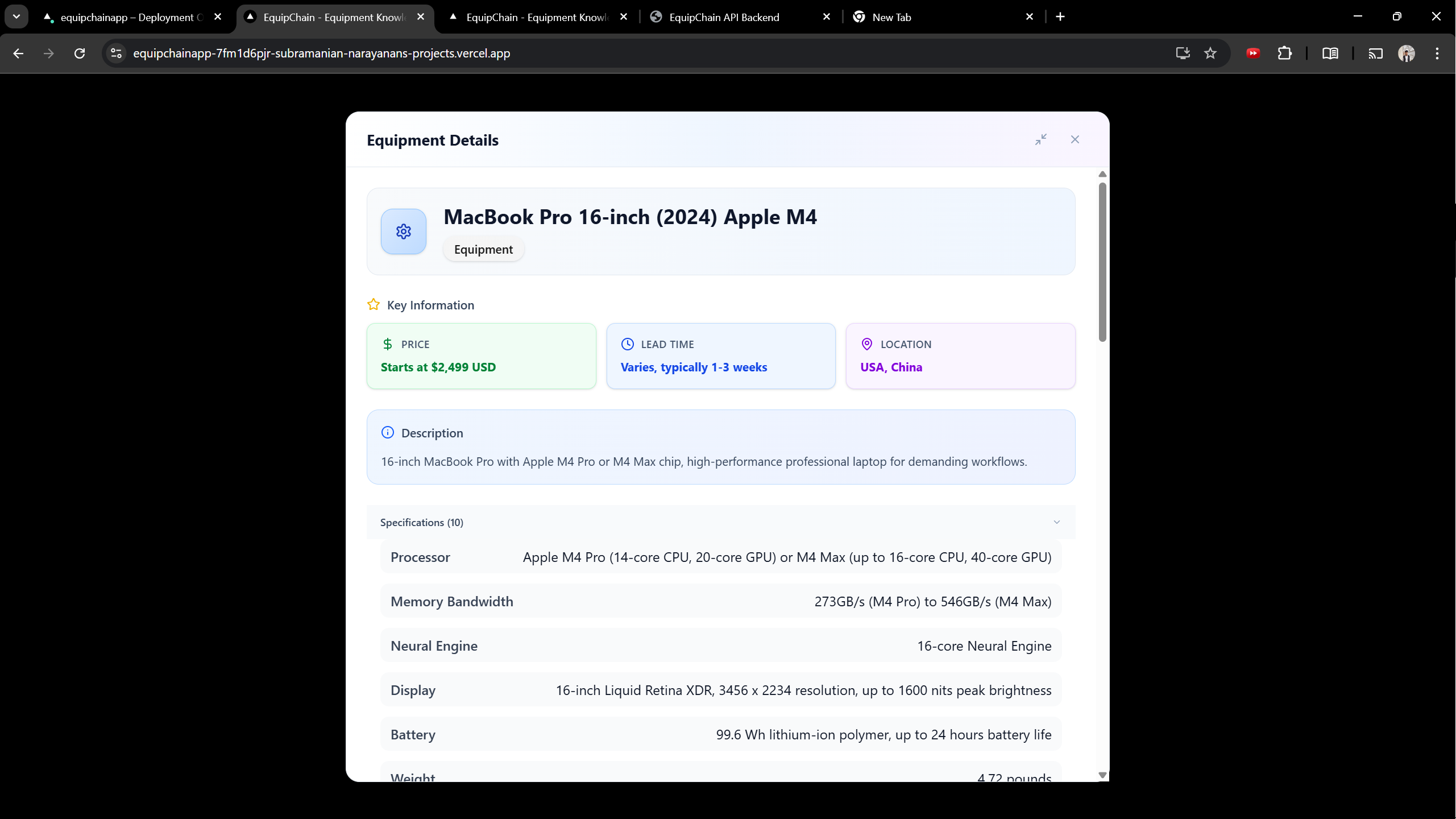Click the Key Information star icon

[373, 305]
